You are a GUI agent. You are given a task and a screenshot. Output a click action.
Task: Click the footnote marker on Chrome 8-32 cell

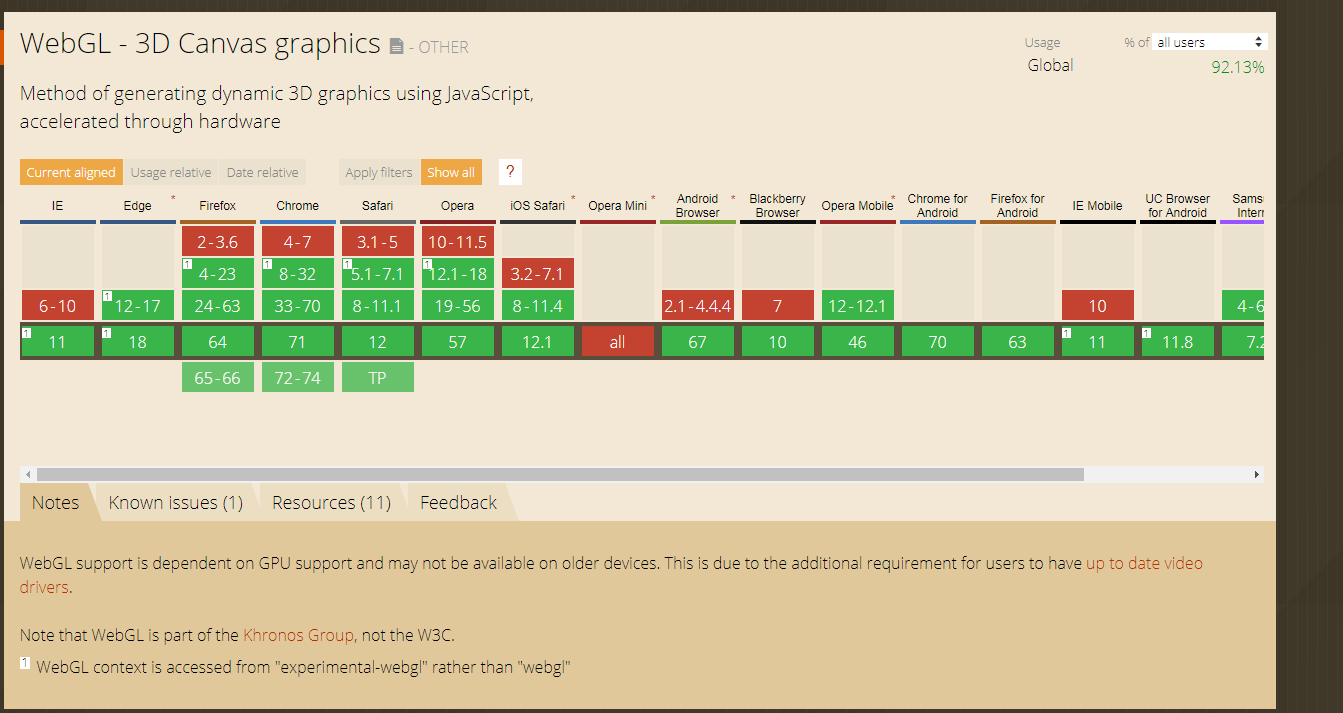(x=265, y=263)
